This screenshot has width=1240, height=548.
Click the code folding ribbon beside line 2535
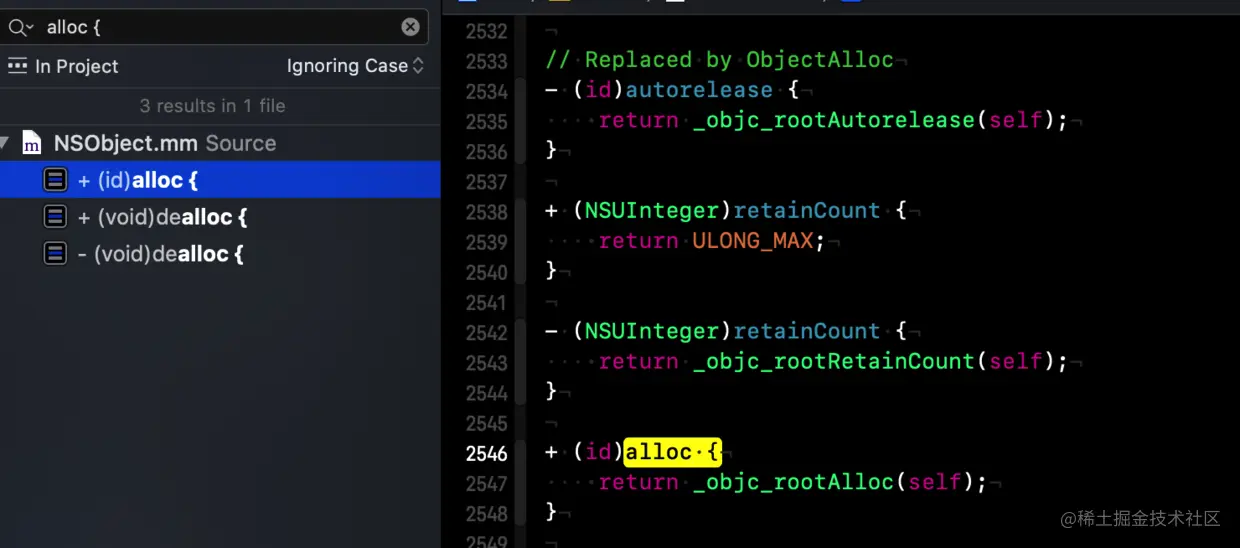520,121
